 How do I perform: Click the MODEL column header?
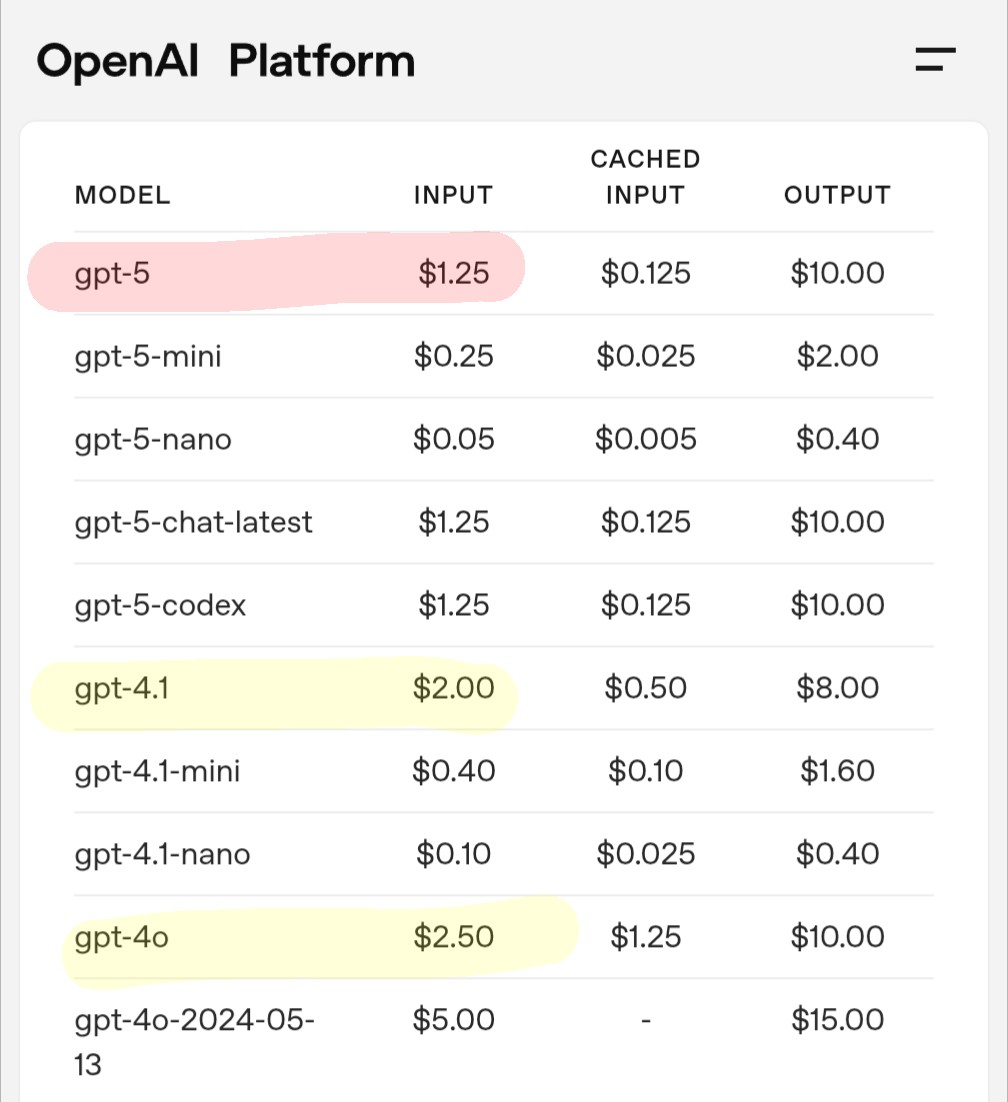(x=122, y=195)
